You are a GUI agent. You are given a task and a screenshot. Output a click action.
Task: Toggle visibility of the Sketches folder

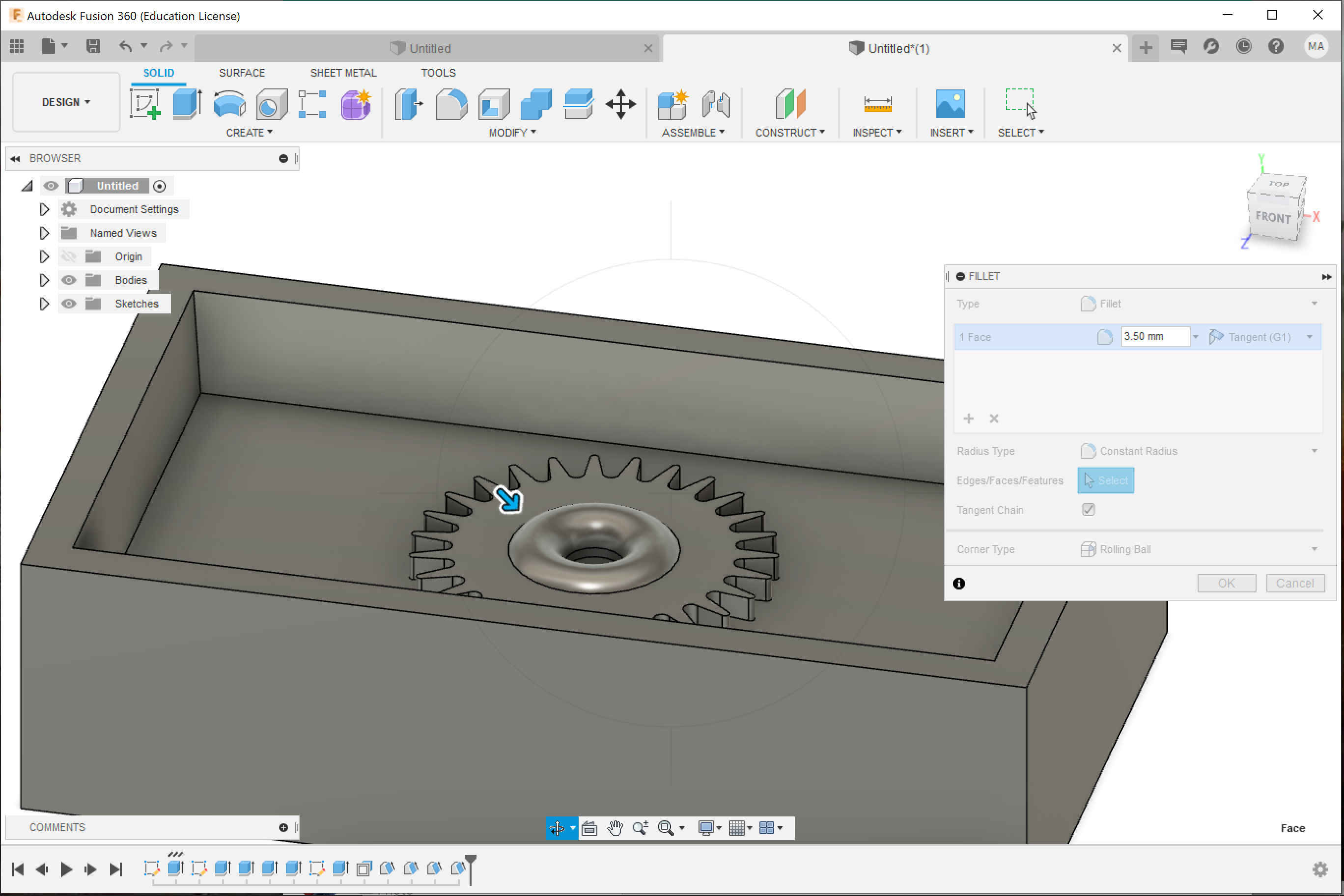pos(69,304)
